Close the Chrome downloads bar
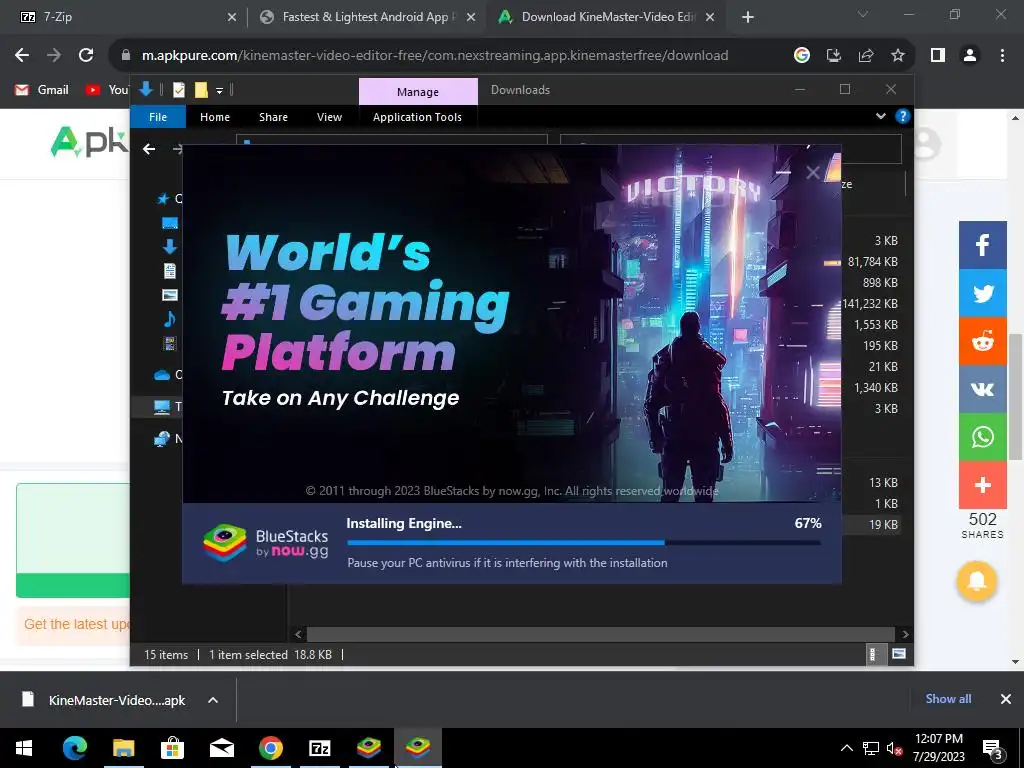 tap(1006, 699)
